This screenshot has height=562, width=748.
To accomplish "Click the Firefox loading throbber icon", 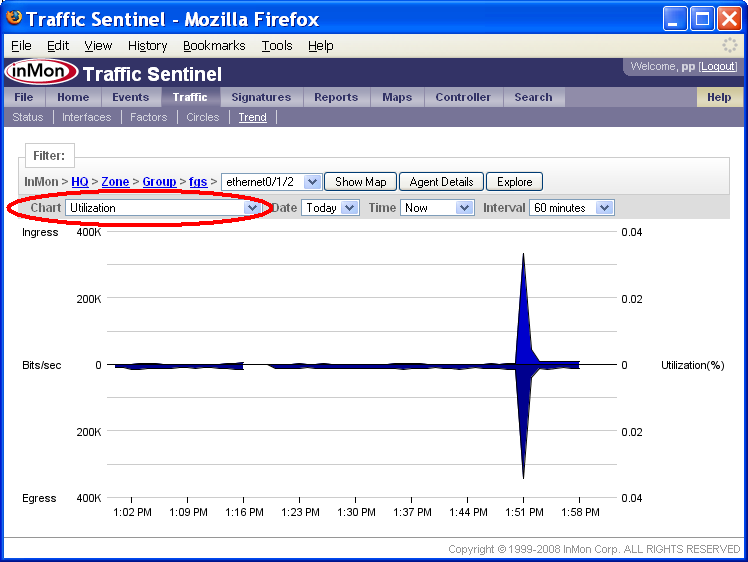I will 730,46.
